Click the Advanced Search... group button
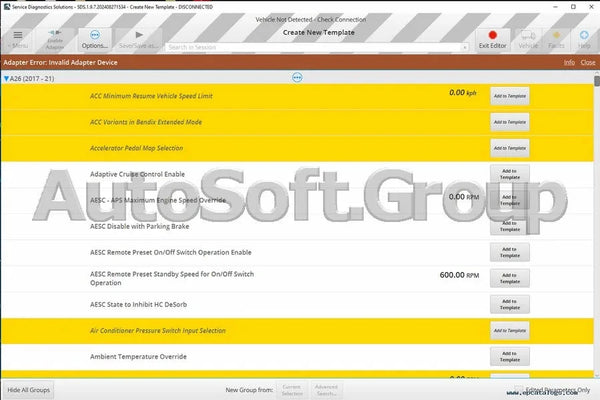Screen dimensions: 600x400 [x=326, y=390]
